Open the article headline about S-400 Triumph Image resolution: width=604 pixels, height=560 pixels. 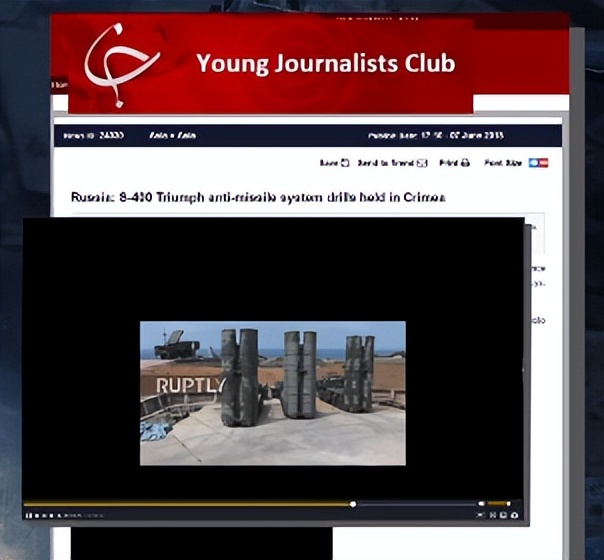[x=258, y=198]
